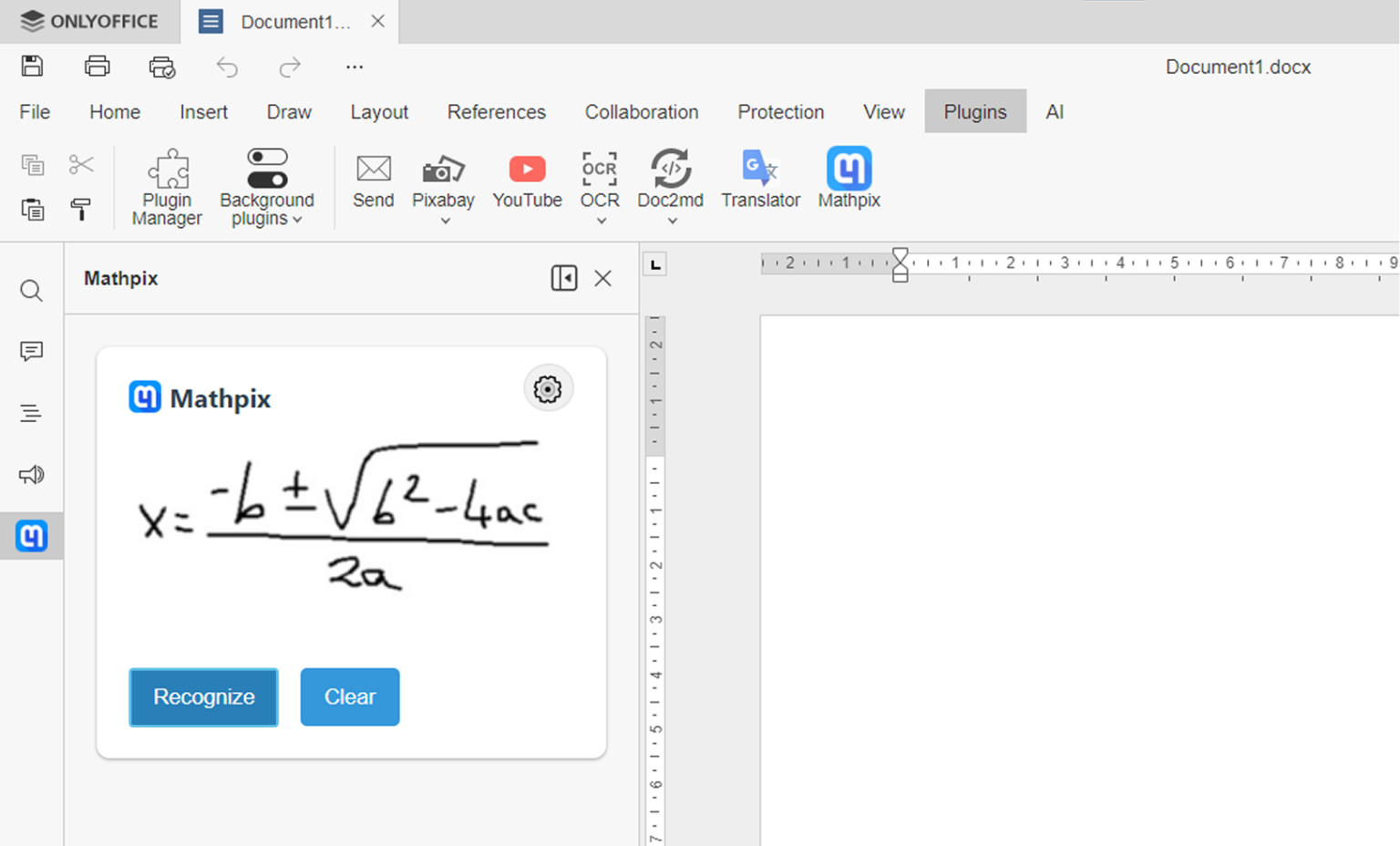1400x846 pixels.
Task: Open the Comments sidebar panel
Action: pyautogui.click(x=32, y=351)
